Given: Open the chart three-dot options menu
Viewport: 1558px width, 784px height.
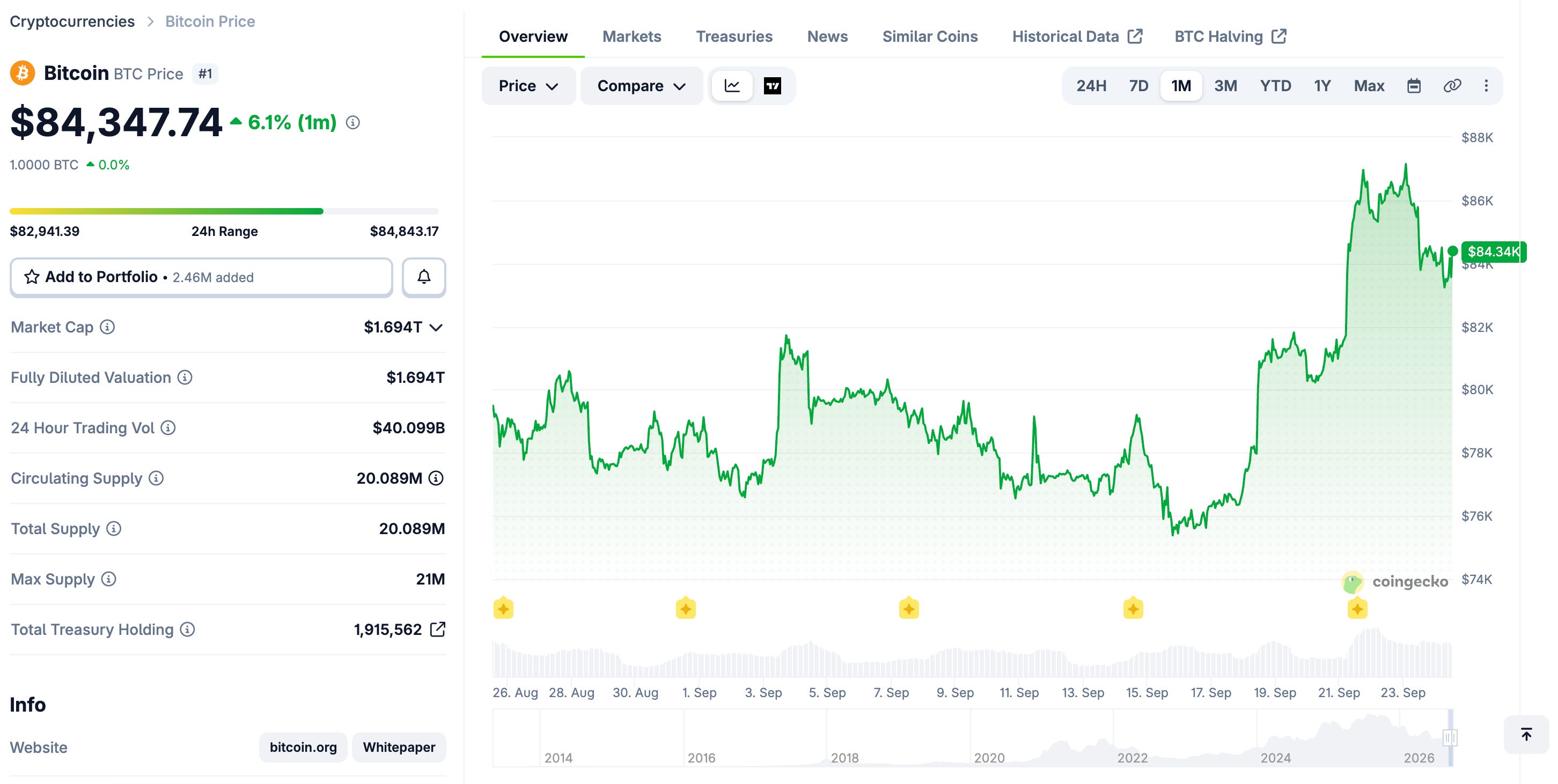Looking at the screenshot, I should pos(1486,86).
